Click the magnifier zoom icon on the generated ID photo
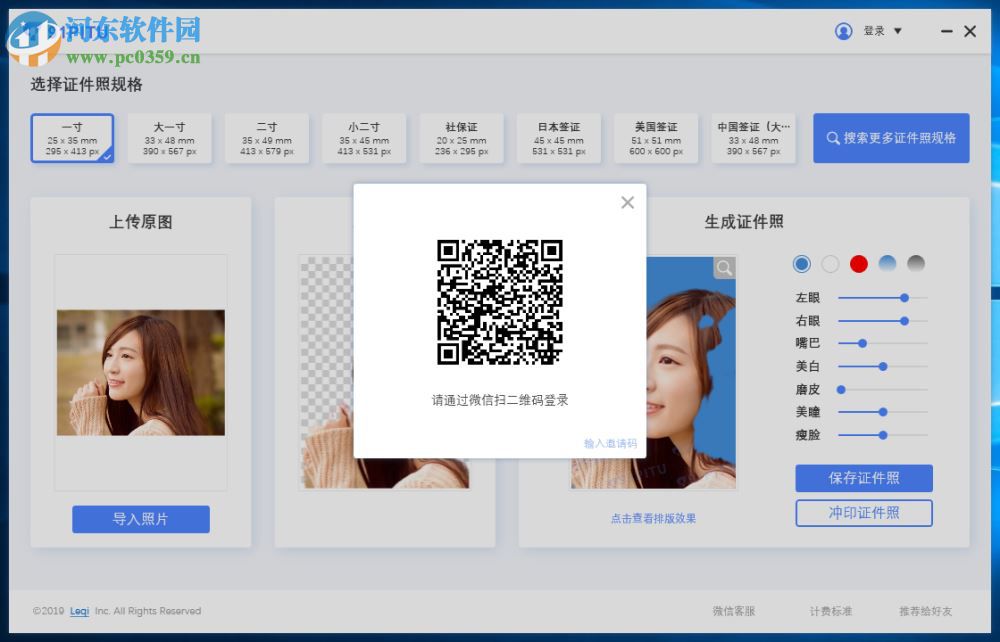The height and width of the screenshot is (642, 1000). (x=722, y=267)
